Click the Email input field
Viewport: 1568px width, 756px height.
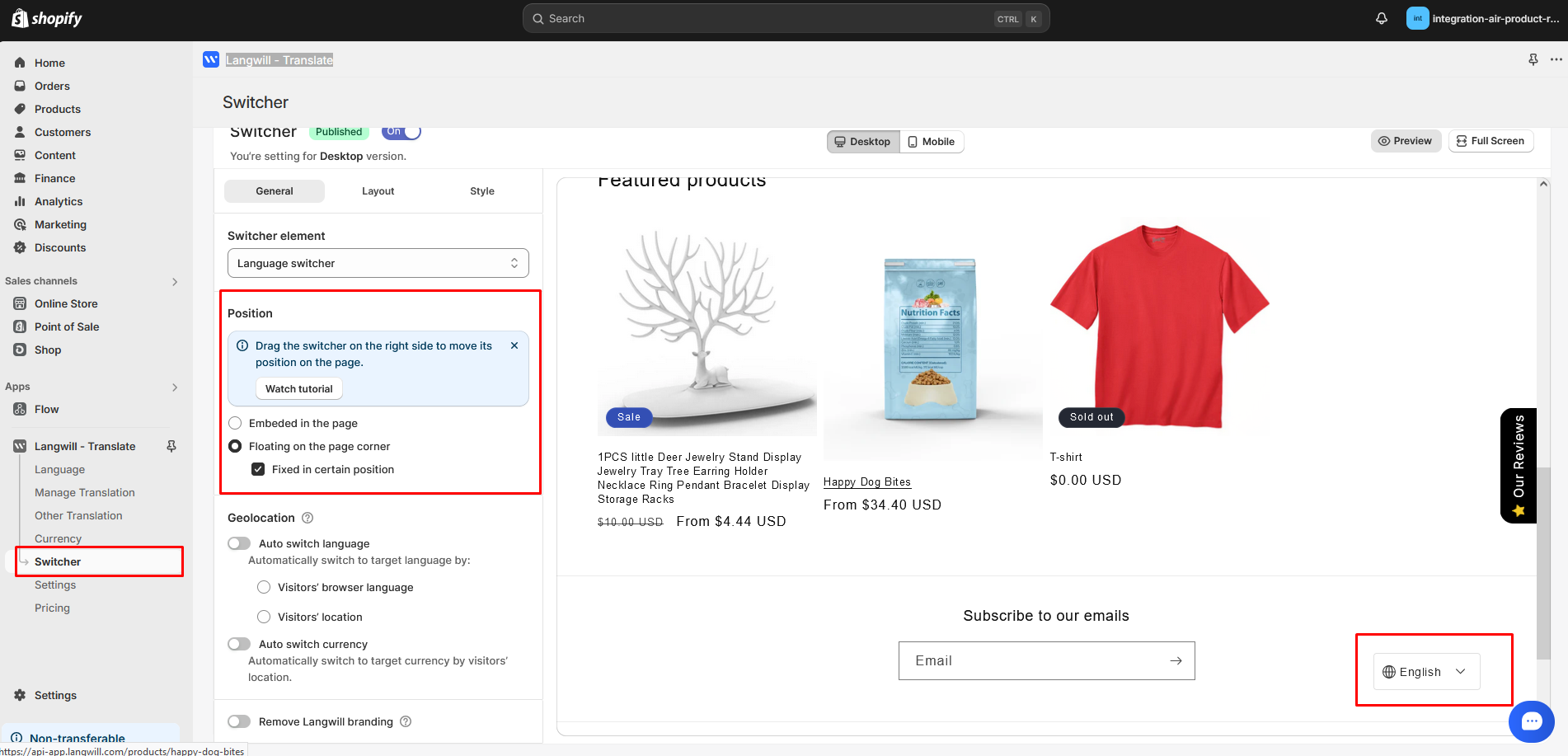click(x=1030, y=660)
